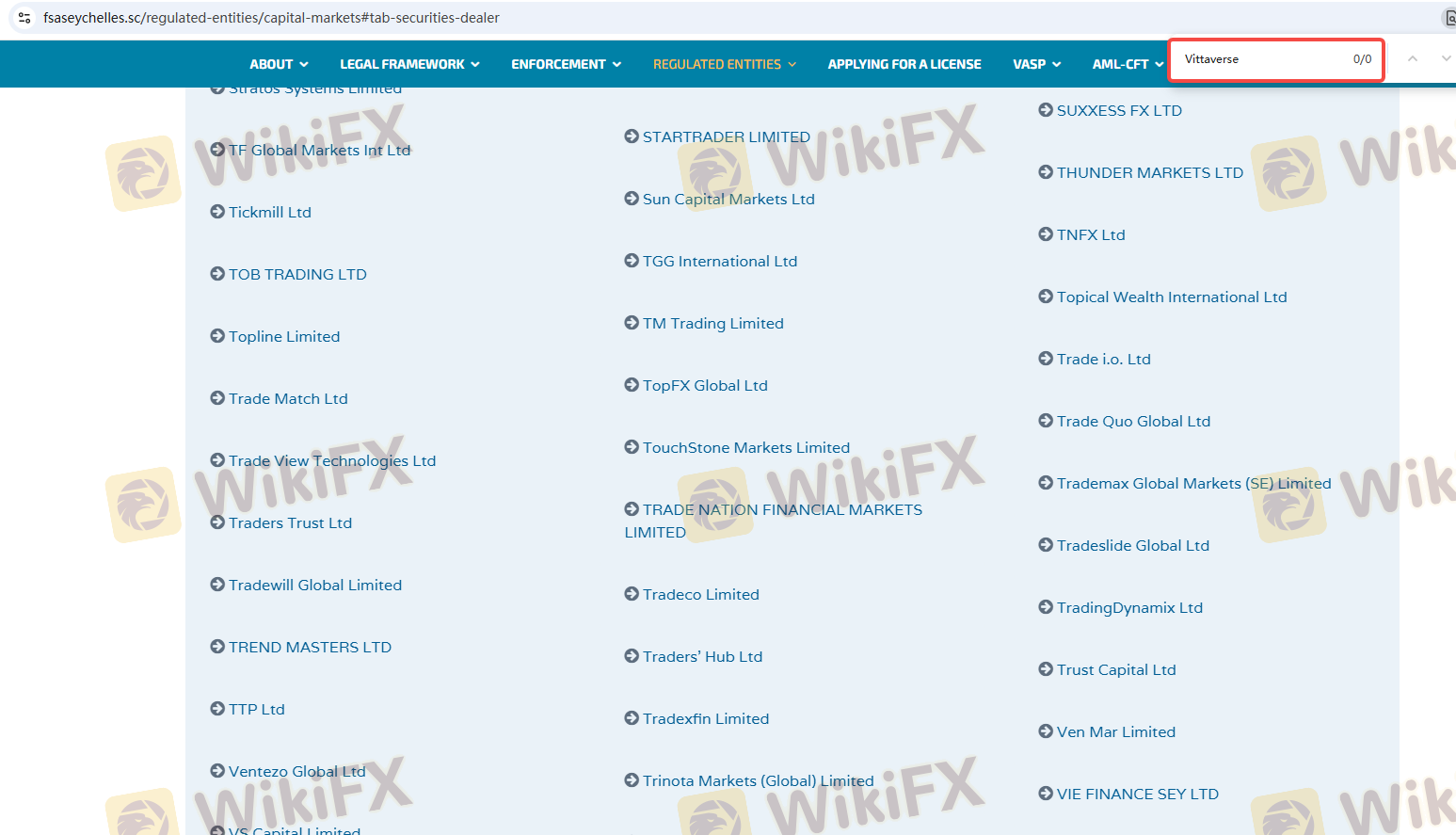
Task: Click the find-in-page next result arrow
Action: tap(1445, 59)
